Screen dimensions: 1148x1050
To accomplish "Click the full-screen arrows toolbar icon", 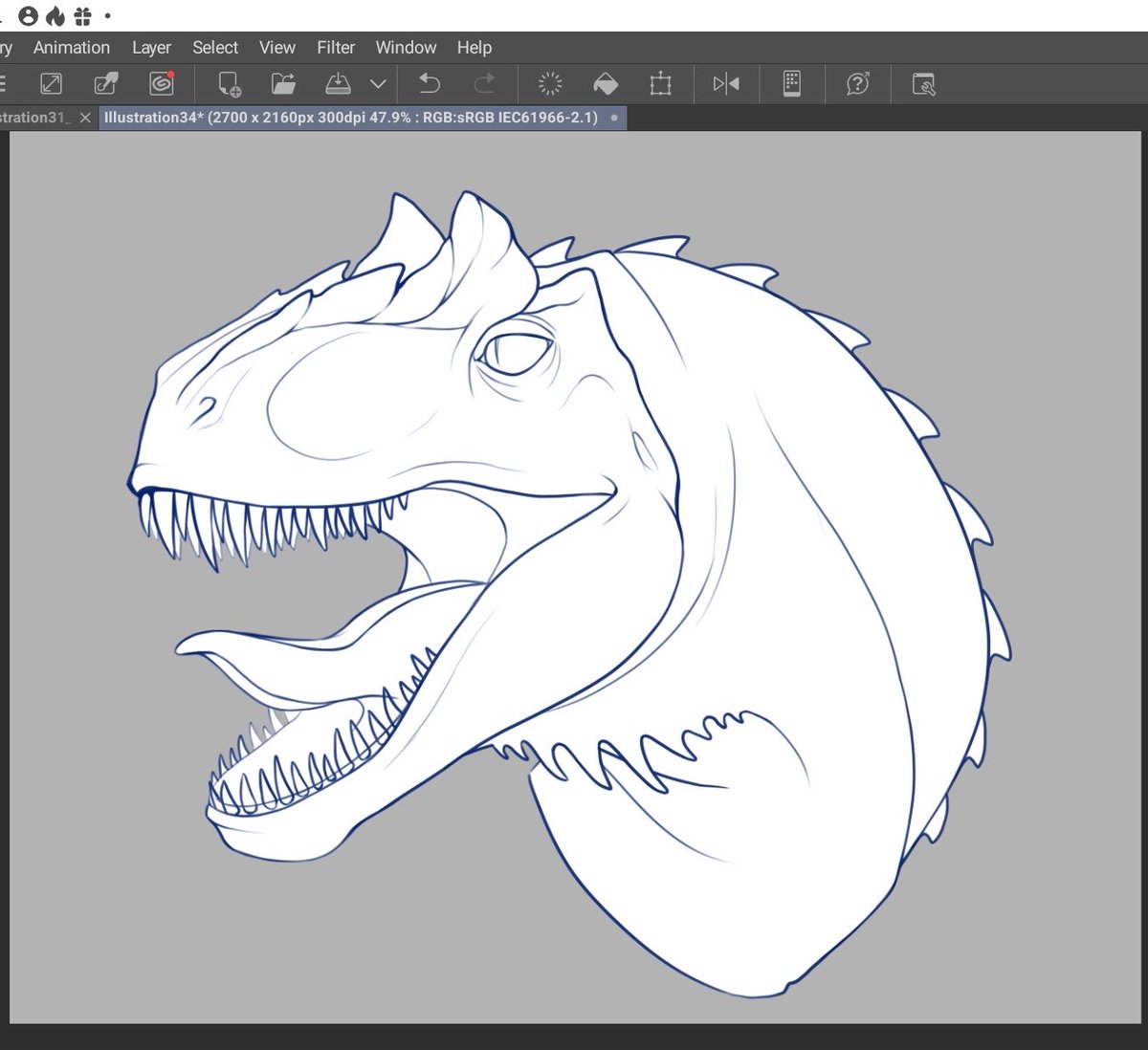I will [51, 84].
